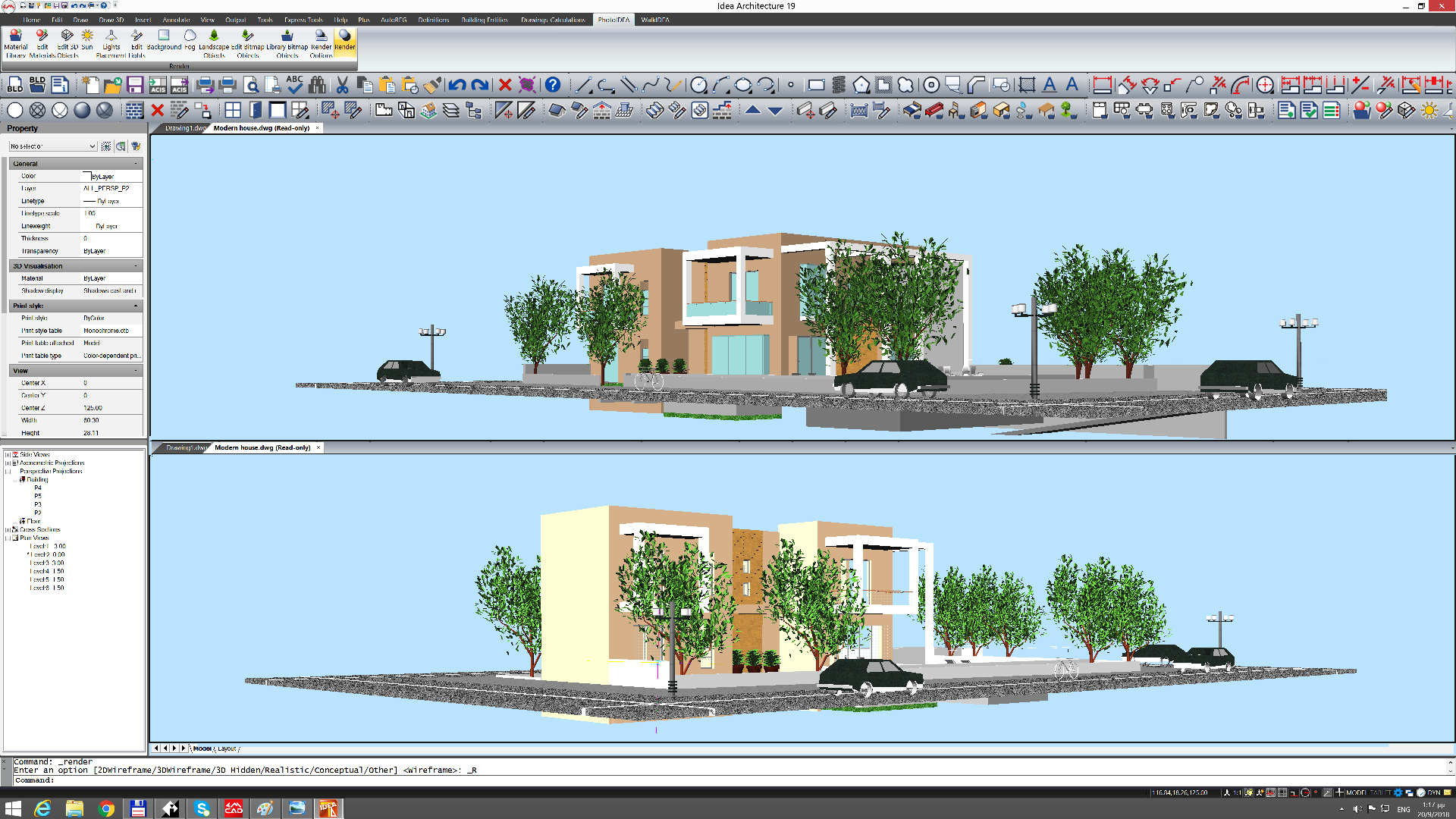Select P4 perspective view in tree
Screen dimensions: 1456x819
(x=38, y=488)
